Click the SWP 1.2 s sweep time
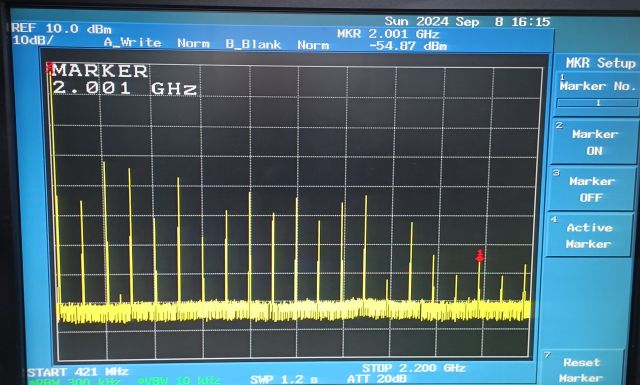Screen dimensions: 640x385 [x=284, y=379]
